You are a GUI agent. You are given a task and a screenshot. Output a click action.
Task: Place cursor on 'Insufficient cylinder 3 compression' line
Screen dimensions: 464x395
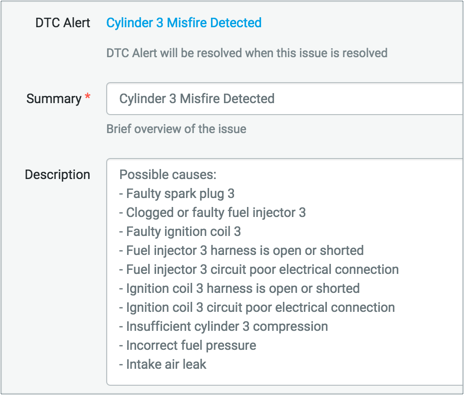point(224,327)
